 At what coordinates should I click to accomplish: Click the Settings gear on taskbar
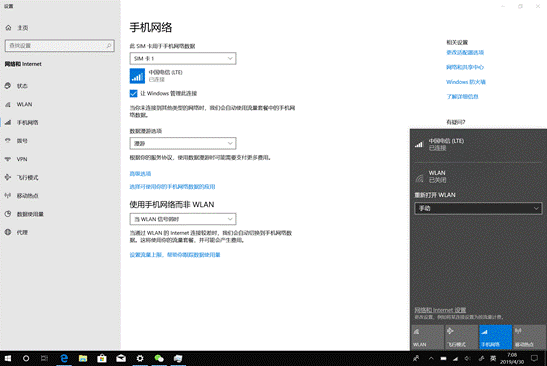tap(140, 358)
